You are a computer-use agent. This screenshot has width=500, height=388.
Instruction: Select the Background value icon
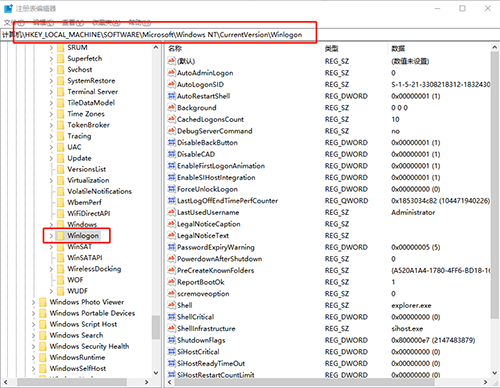pos(171,108)
